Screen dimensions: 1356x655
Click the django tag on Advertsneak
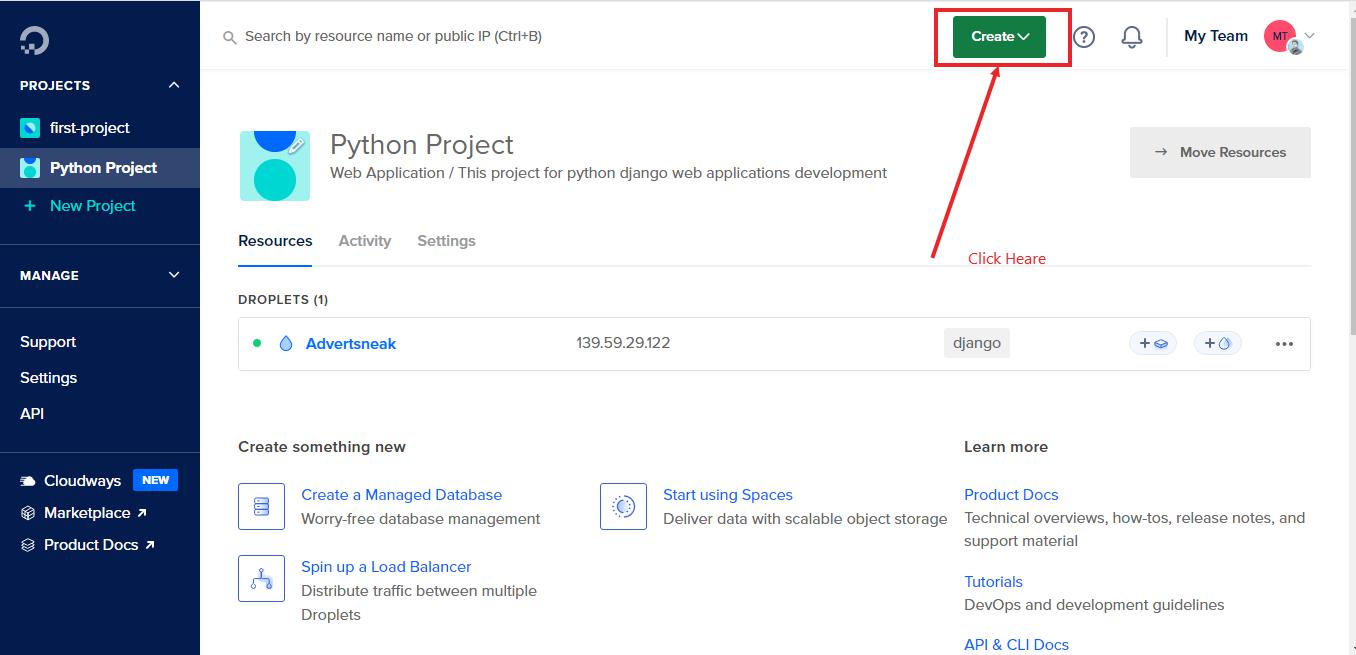977,343
